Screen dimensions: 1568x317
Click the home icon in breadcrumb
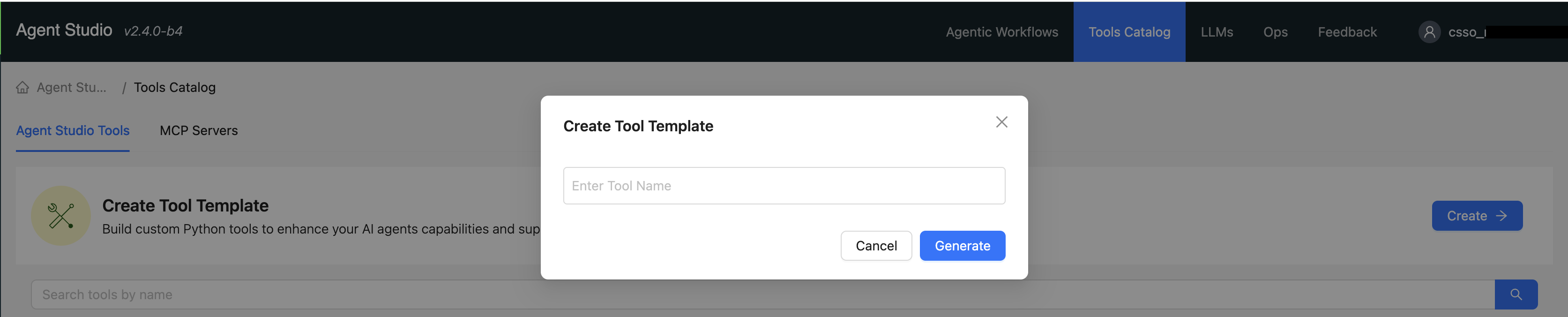pos(22,88)
